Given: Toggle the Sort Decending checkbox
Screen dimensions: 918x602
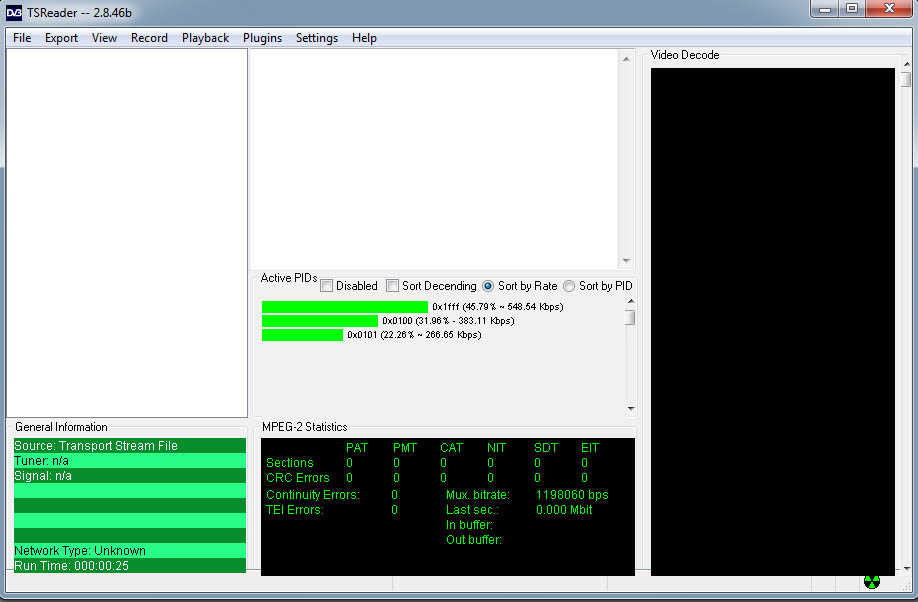Looking at the screenshot, I should click(393, 286).
